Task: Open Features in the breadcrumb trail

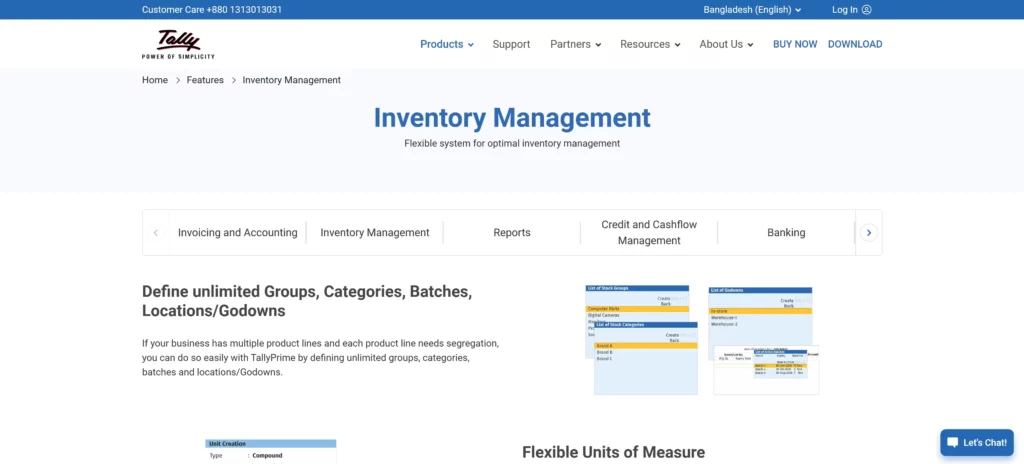Action: point(205,80)
